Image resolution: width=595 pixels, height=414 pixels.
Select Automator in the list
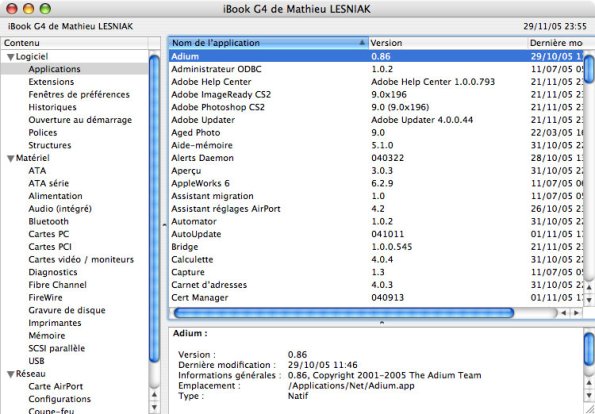tap(376, 221)
